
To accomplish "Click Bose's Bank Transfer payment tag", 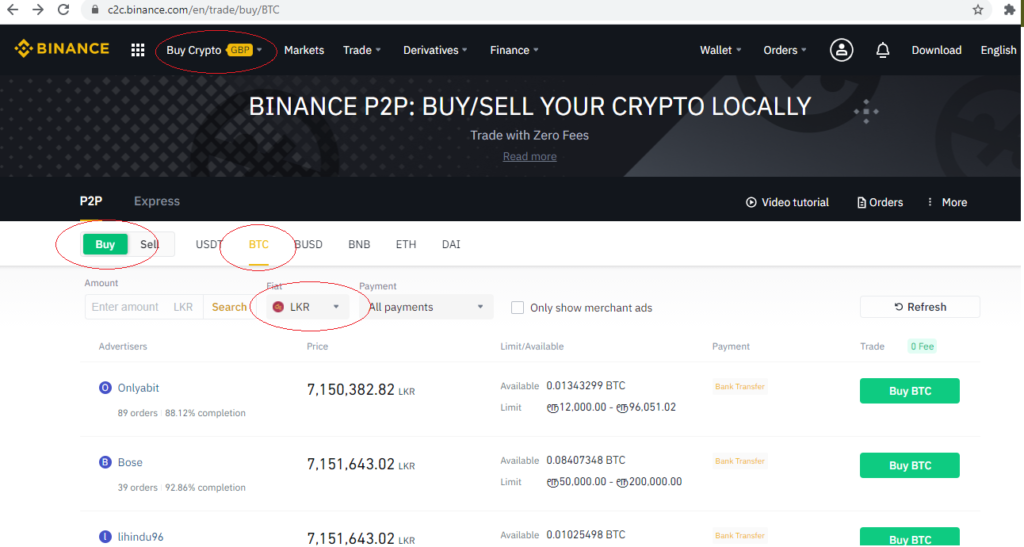I will click(739, 461).
